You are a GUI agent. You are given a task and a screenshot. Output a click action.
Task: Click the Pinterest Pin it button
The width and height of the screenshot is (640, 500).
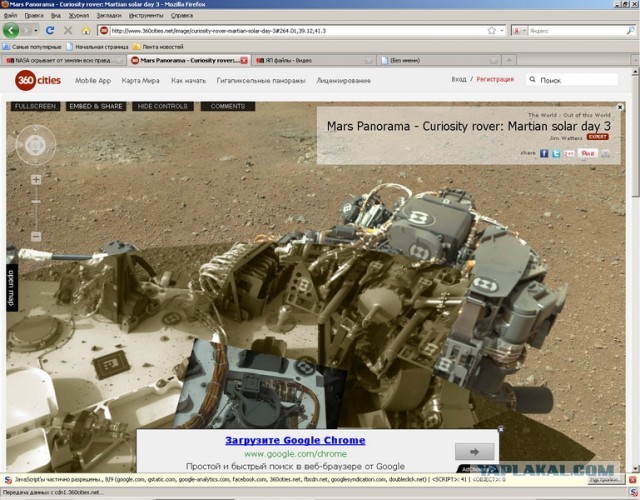[x=588, y=153]
